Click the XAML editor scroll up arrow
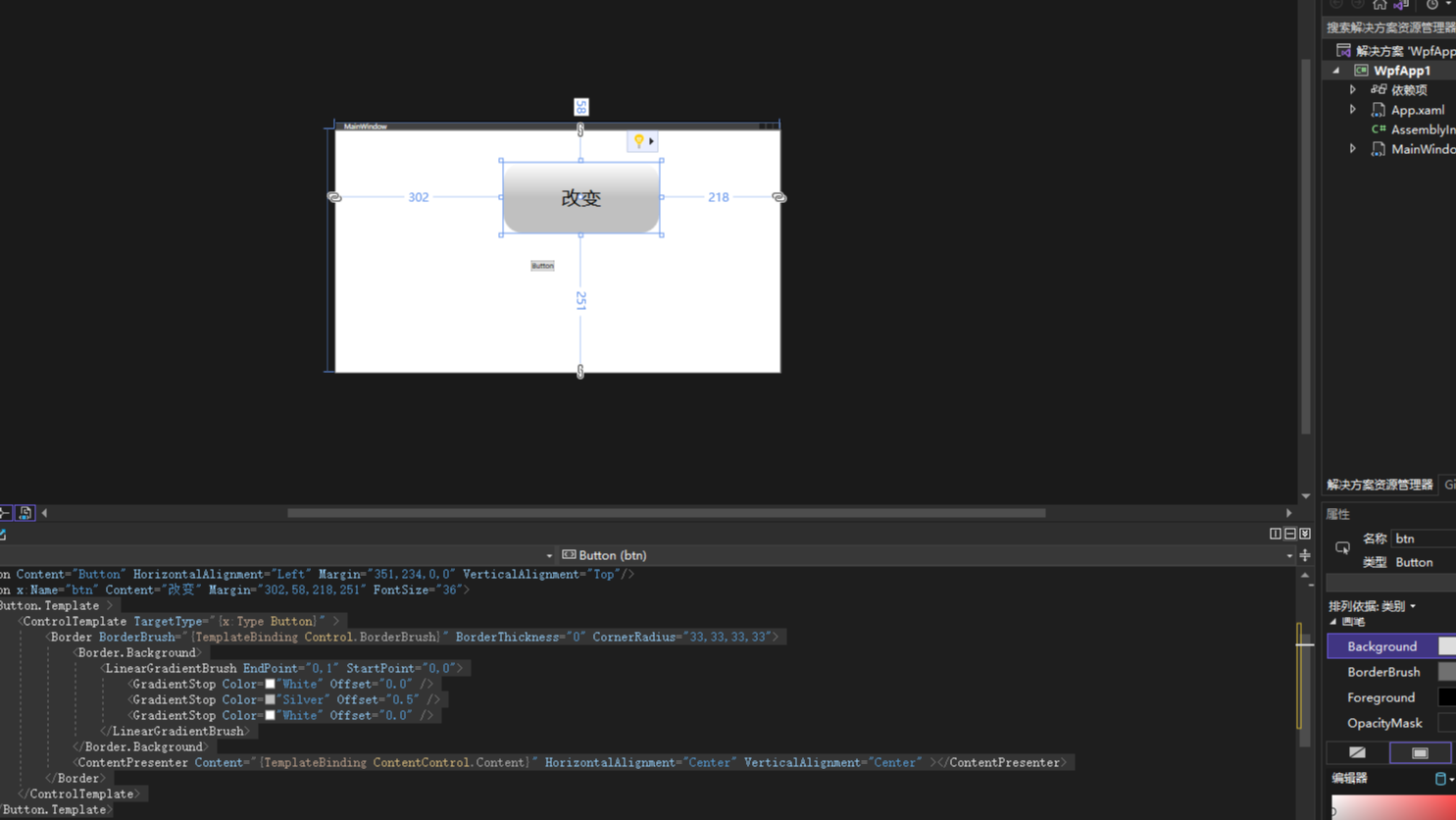 coord(1305,576)
